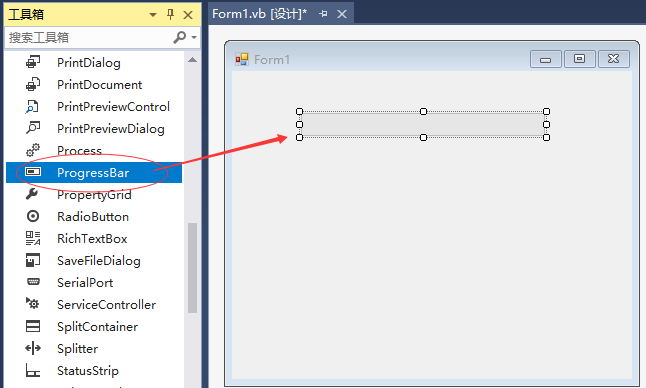The image size is (646, 388).
Task: Choose the PrintPreviewControl icon
Action: pos(32,106)
